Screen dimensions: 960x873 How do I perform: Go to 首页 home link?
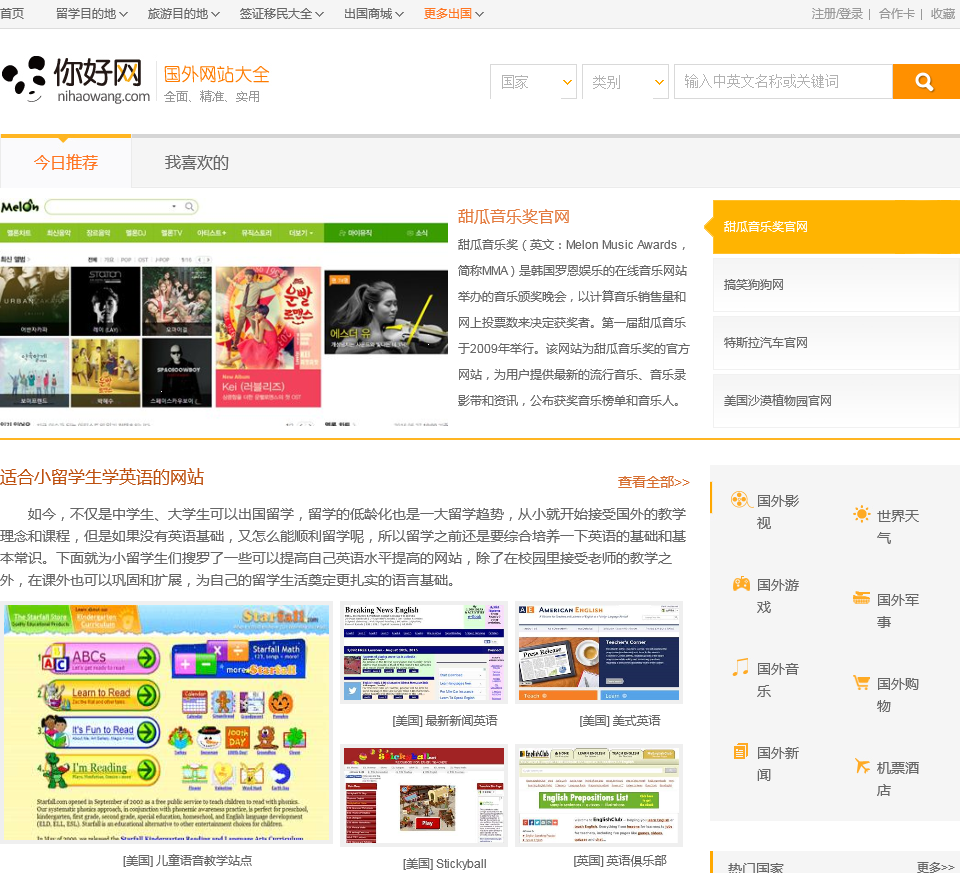pos(12,13)
